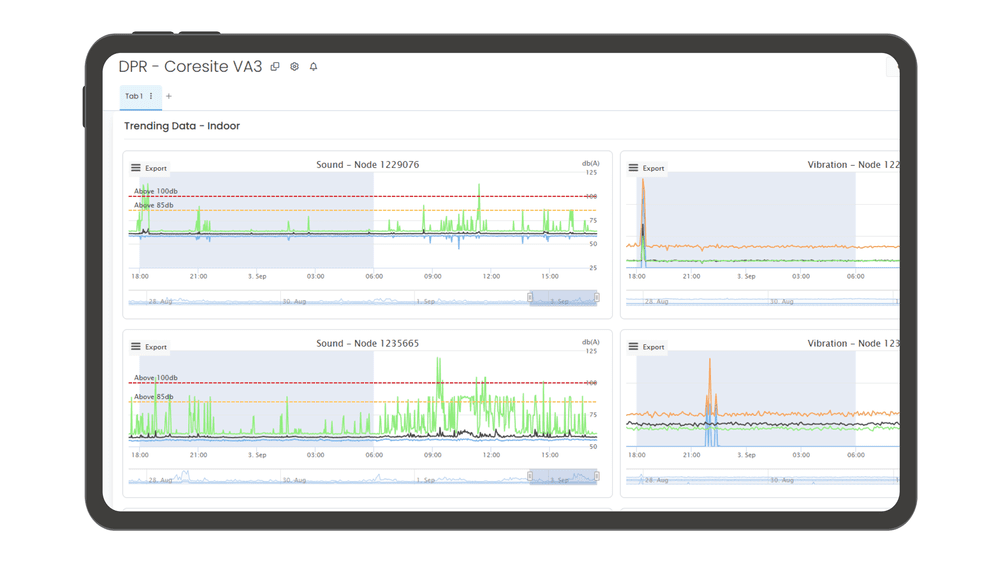The image size is (1000, 562).
Task: Click right range handle of Node 1229076 navigator
Action: (596, 297)
